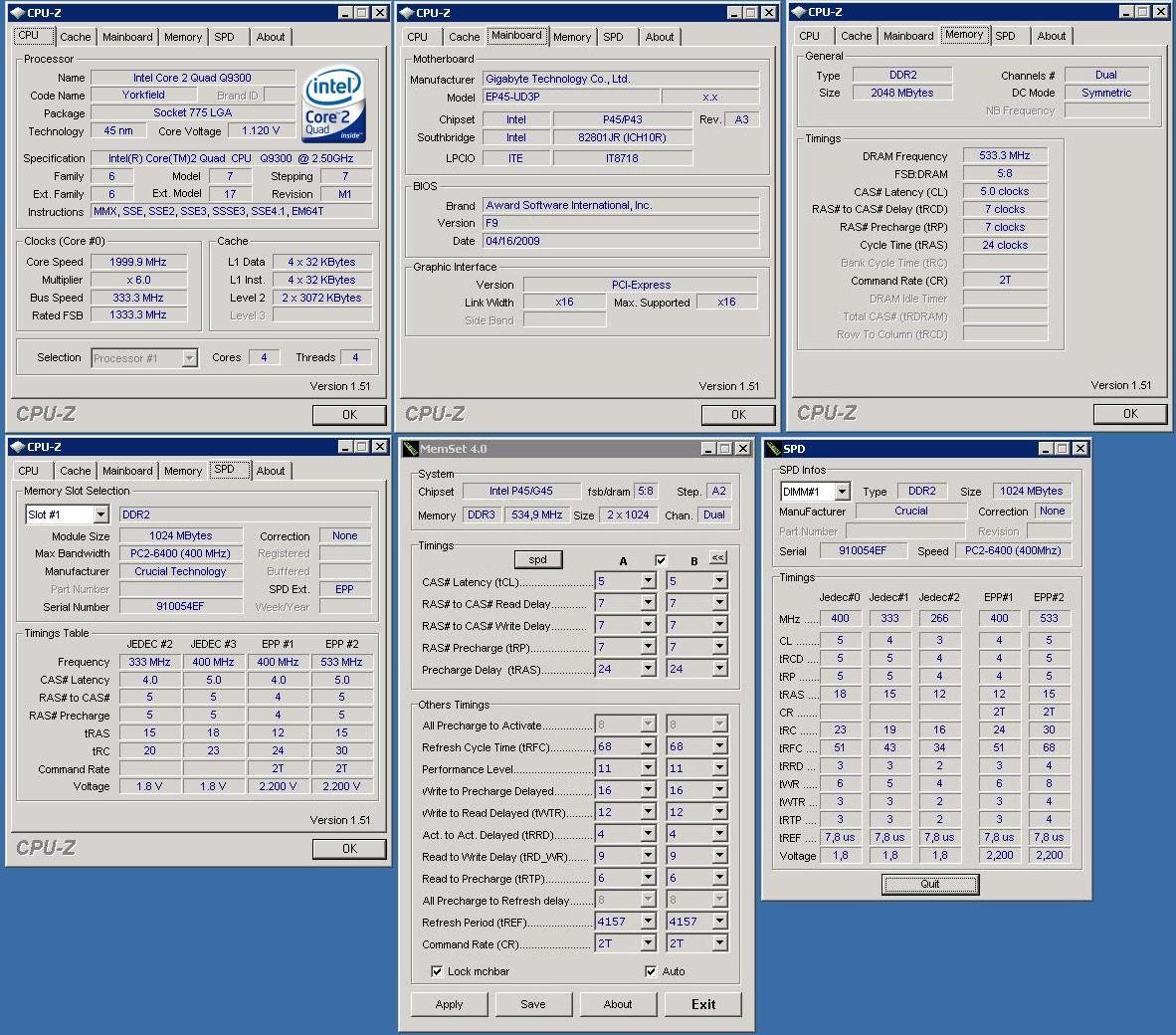This screenshot has height=1035, width=1176.
Task: Open column A dropdown for Refresh Period (tREF)
Action: coord(648,922)
